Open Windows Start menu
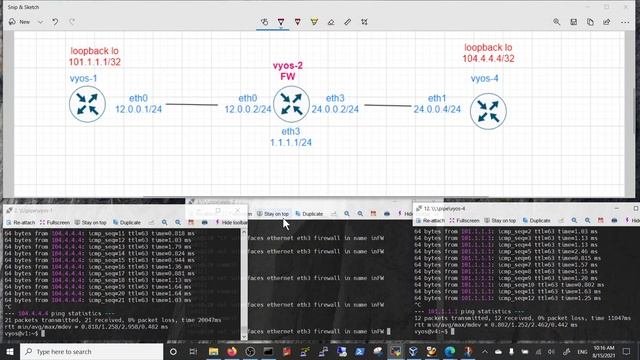This screenshot has height=360, width=640. point(10,351)
